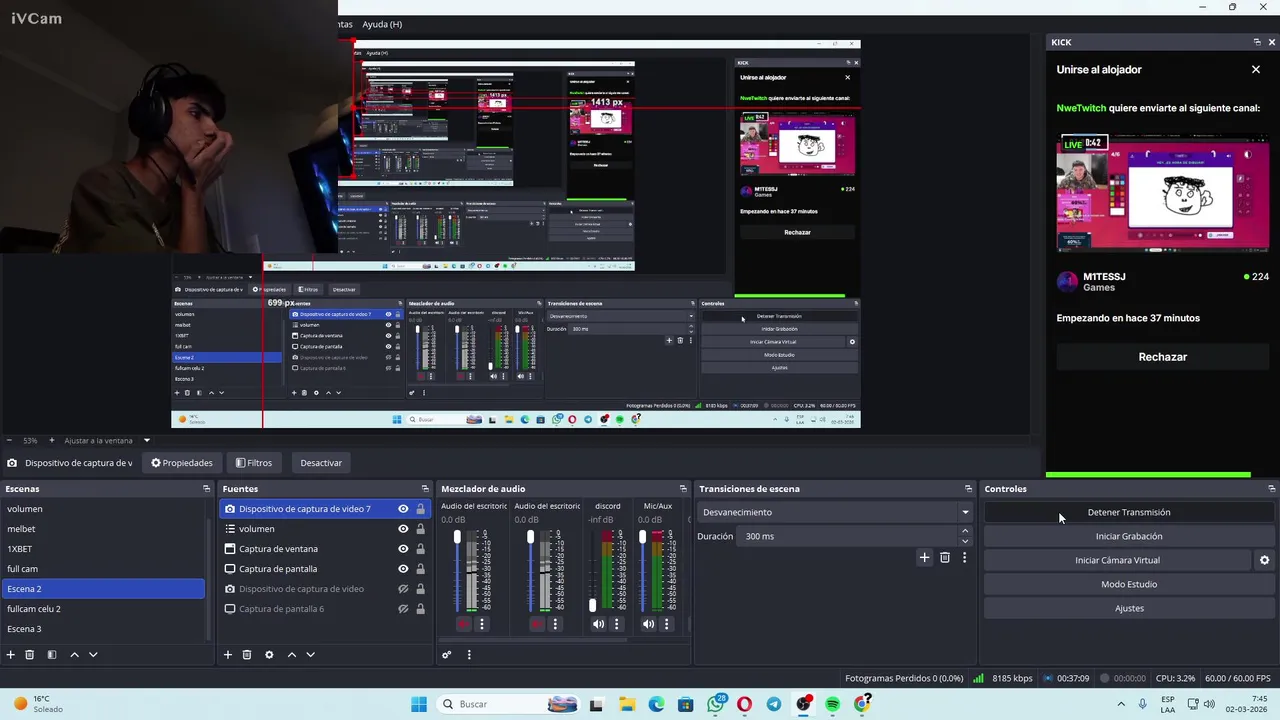Hide the volumen source
This screenshot has height=720, width=1280.
point(403,529)
